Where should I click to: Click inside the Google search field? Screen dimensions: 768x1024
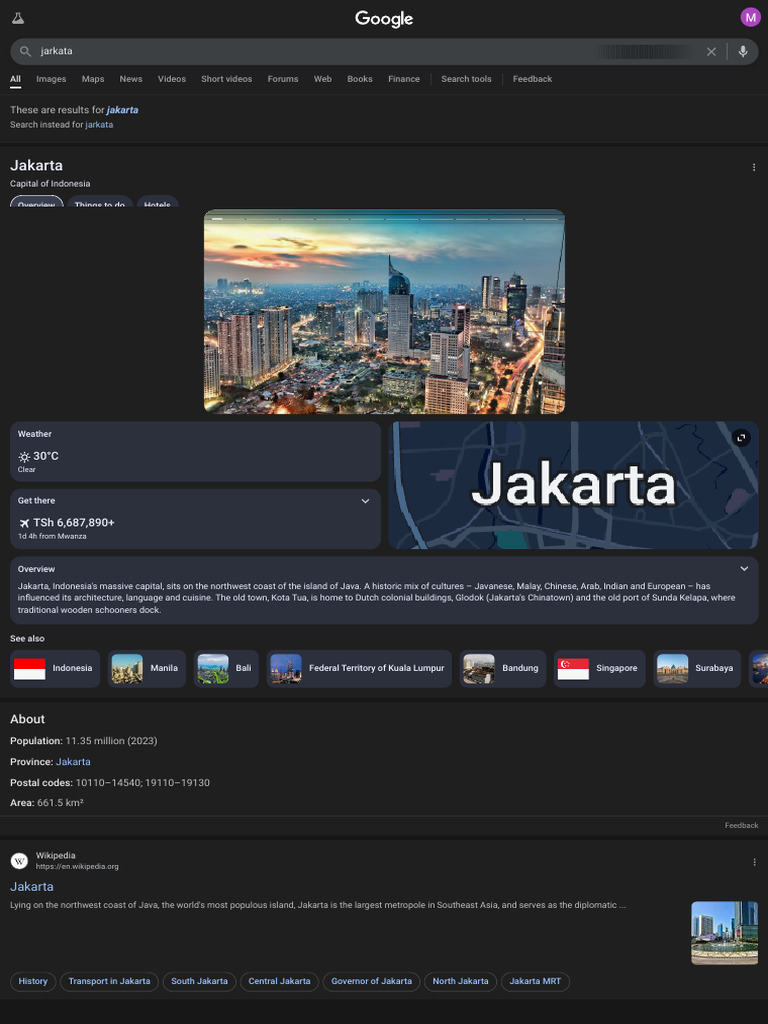pos(300,51)
